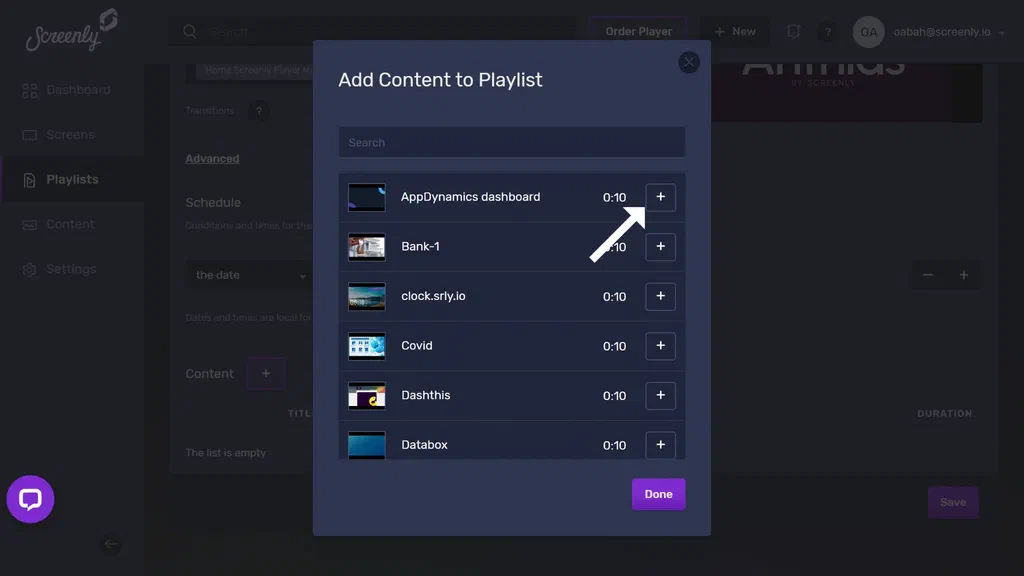Open the AppDynamics dashboard thumbnail

(x=366, y=197)
